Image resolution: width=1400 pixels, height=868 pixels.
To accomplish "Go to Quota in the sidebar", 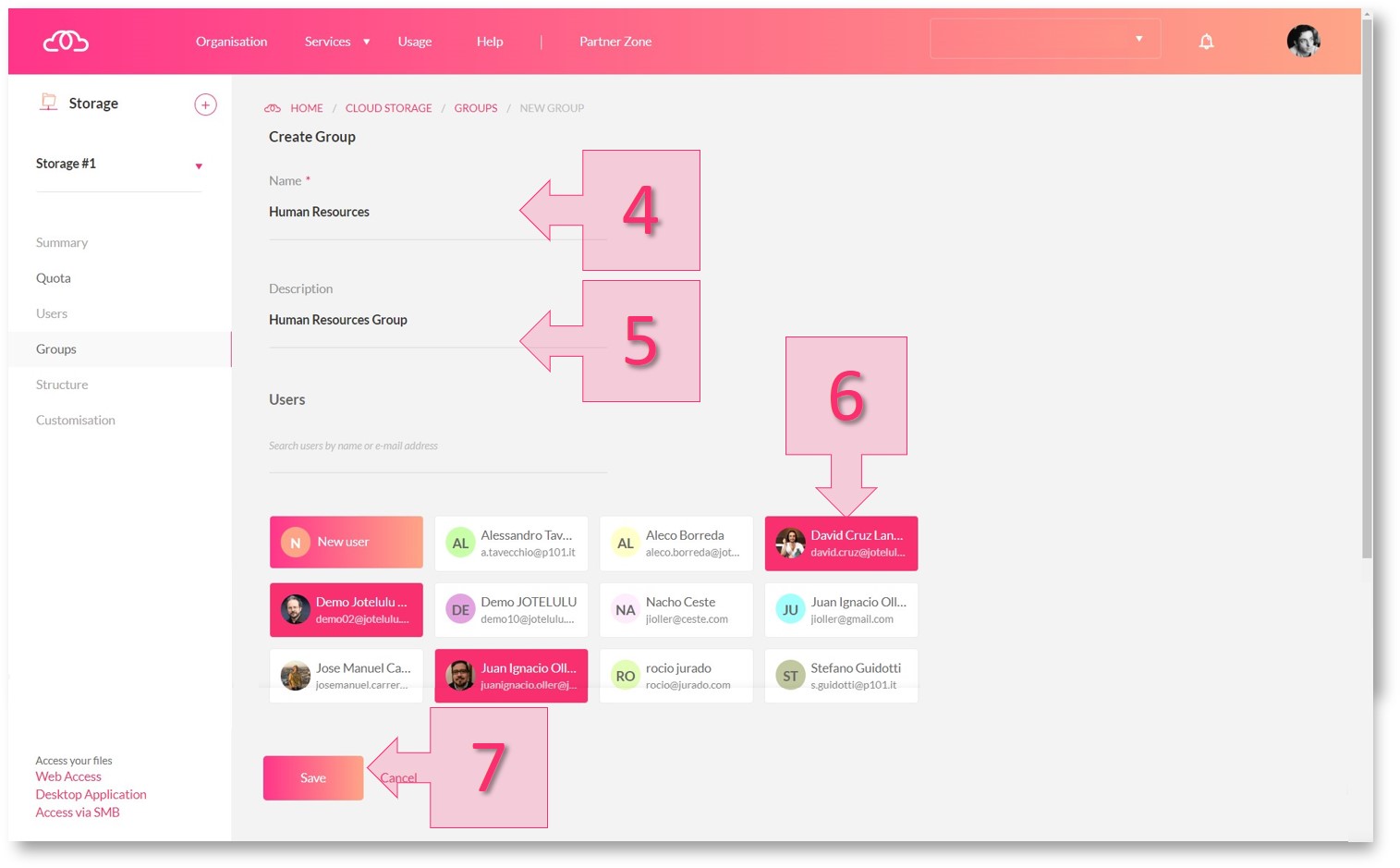I will 54,278.
